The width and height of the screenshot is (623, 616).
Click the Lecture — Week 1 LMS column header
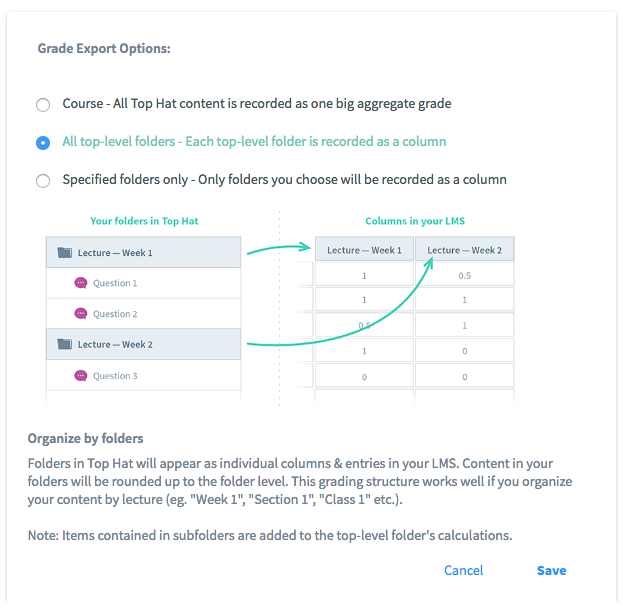[x=364, y=250]
